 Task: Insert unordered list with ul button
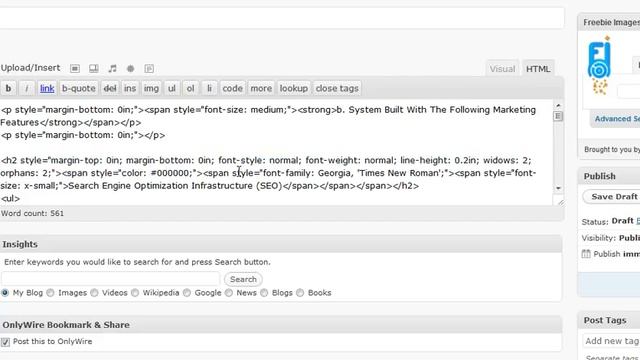tap(171, 88)
